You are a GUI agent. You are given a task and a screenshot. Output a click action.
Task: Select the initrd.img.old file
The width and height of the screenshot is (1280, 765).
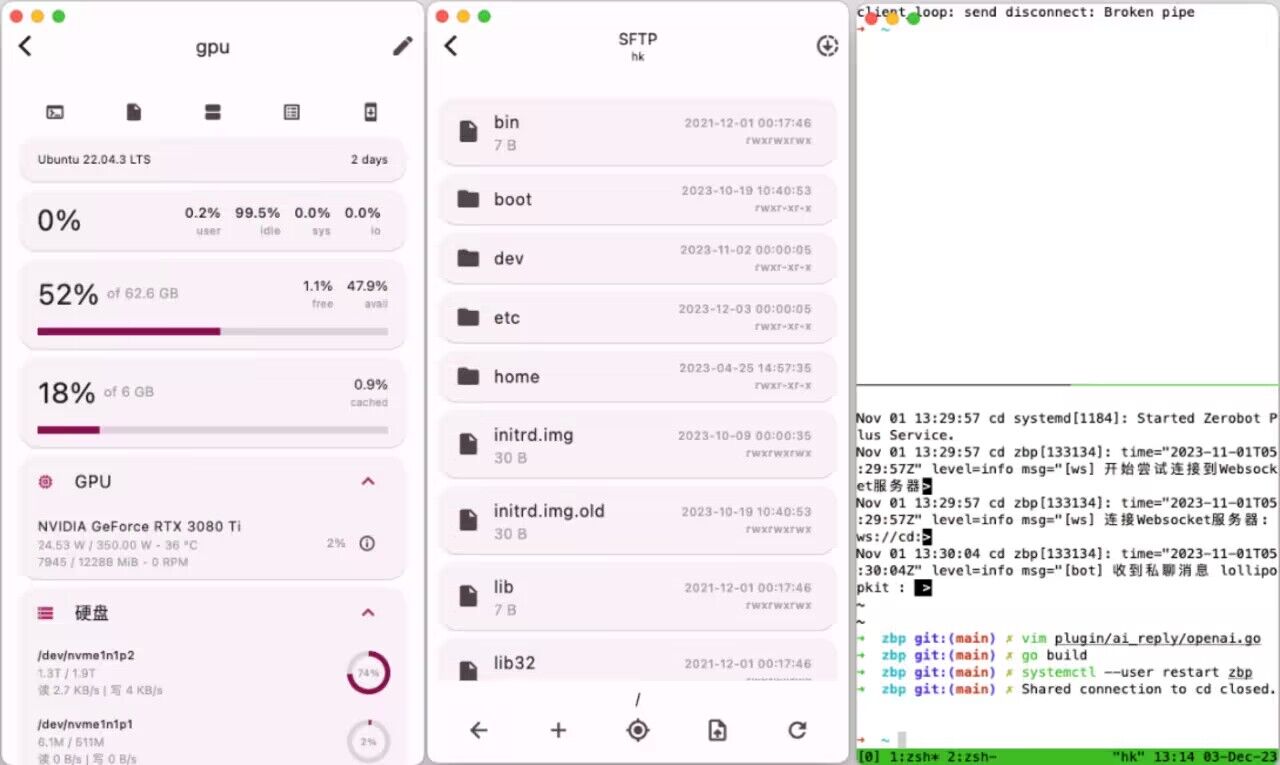tap(637, 521)
